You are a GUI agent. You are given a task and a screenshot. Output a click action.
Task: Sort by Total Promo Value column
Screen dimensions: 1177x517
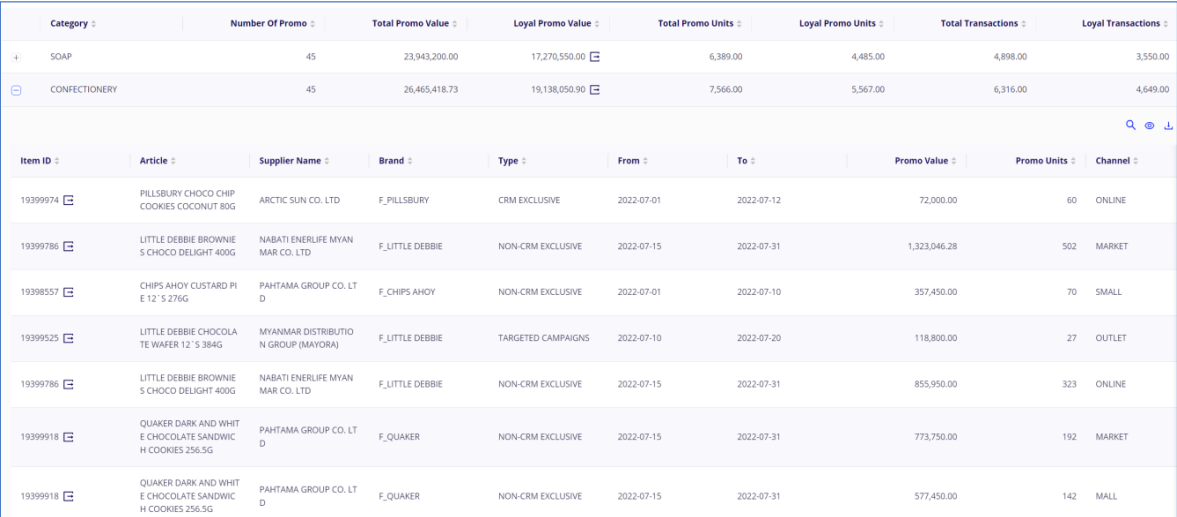point(416,23)
